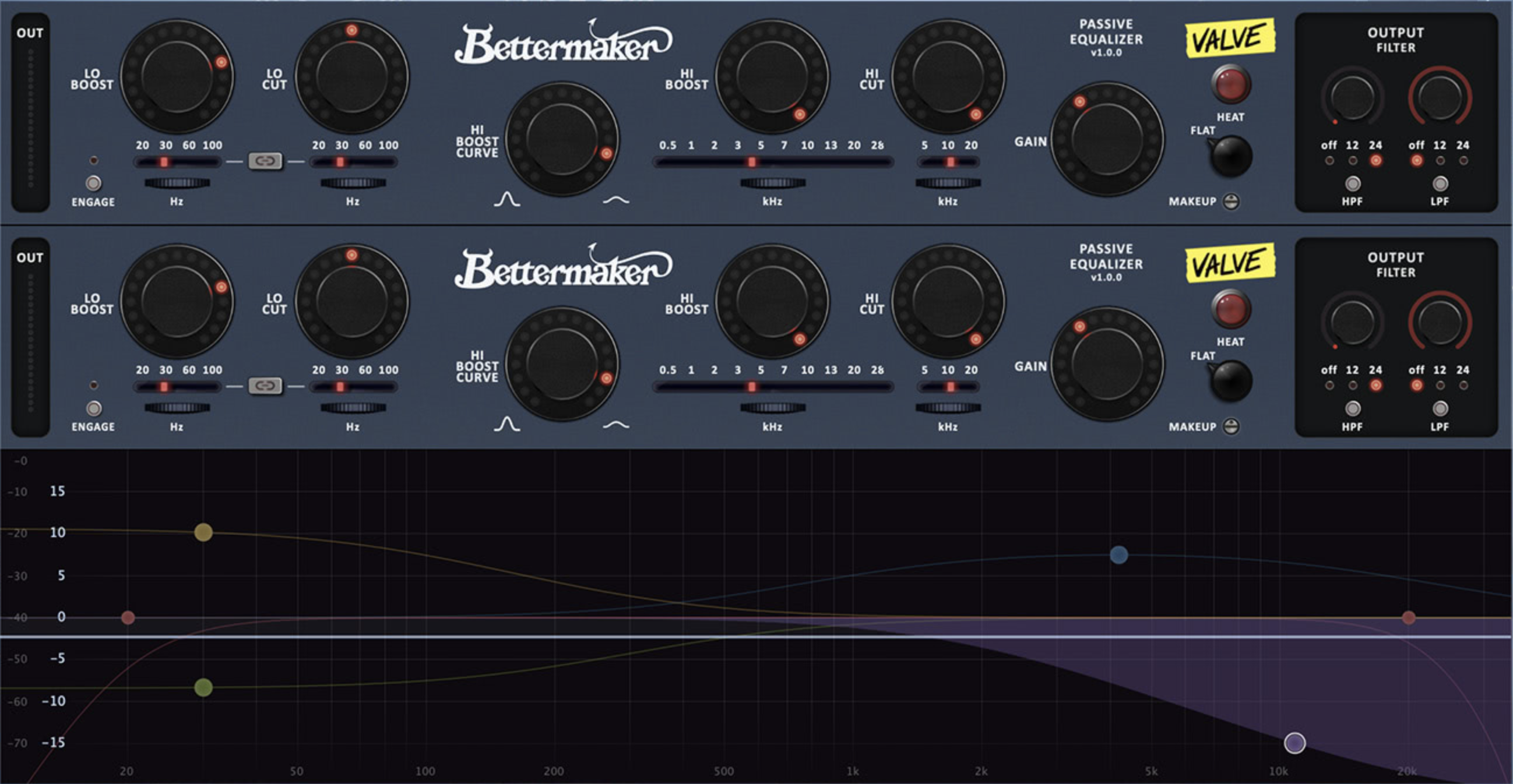The image size is (1513, 784).
Task: Click the narrow bell curve icon on bottom unit
Action: [506, 423]
